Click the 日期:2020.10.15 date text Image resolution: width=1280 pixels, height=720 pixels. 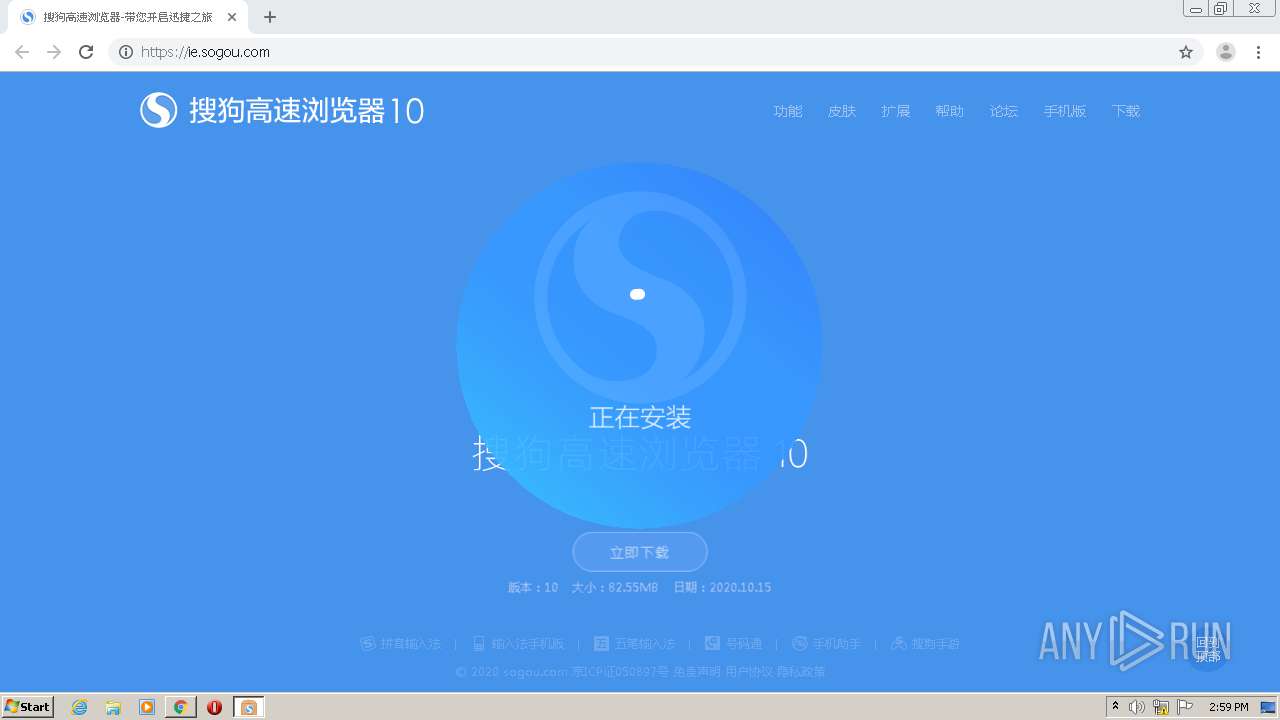[x=722, y=588]
